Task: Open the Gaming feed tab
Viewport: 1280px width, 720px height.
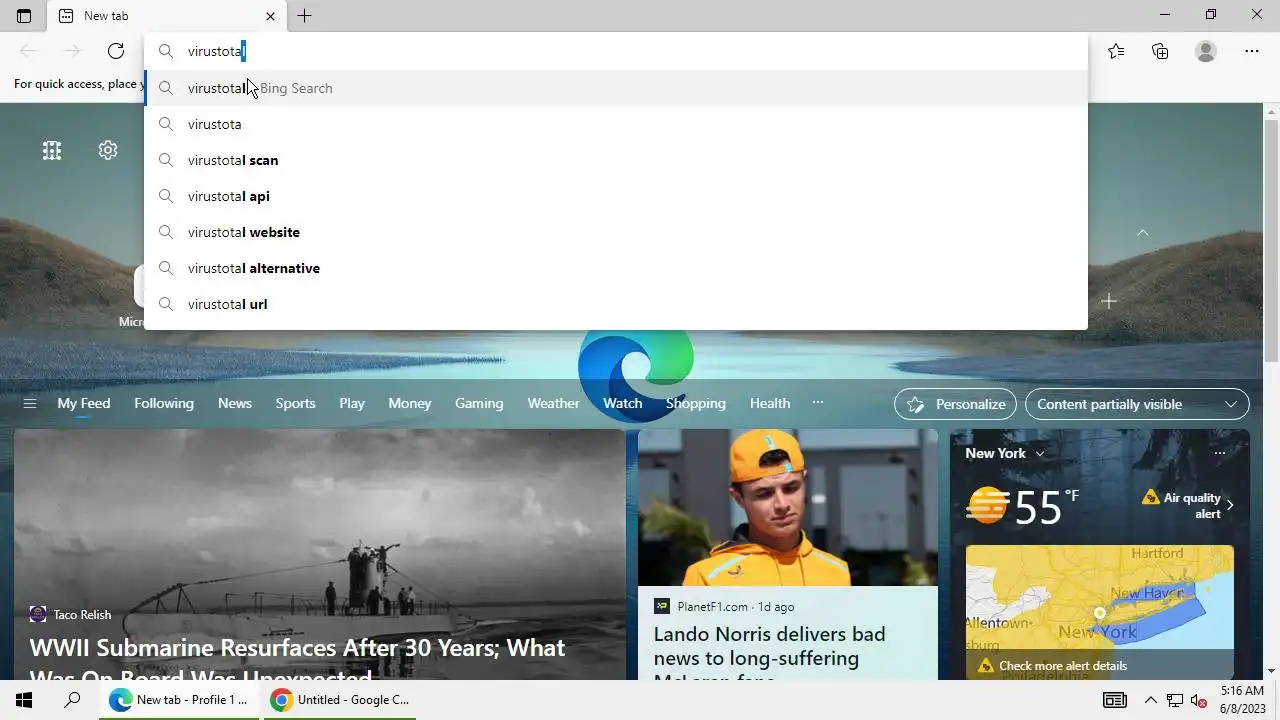Action: [479, 404]
